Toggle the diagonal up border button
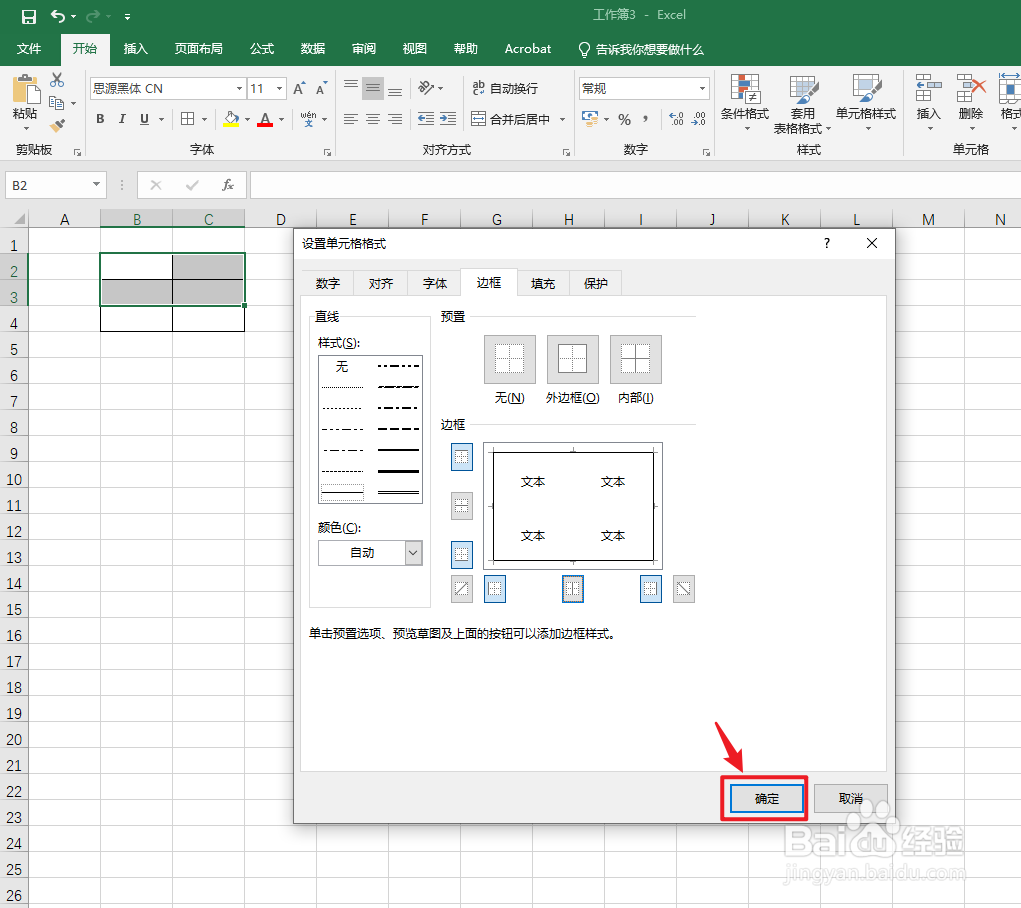This screenshot has height=908, width=1021. tap(462, 589)
